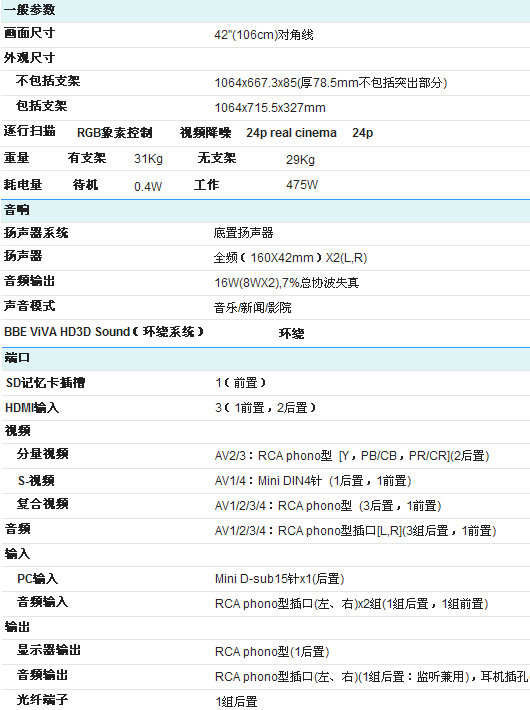Screen dimensions: 530x710
Task: Select the PC输入 Mini D-sub15针 value
Action: point(279,579)
